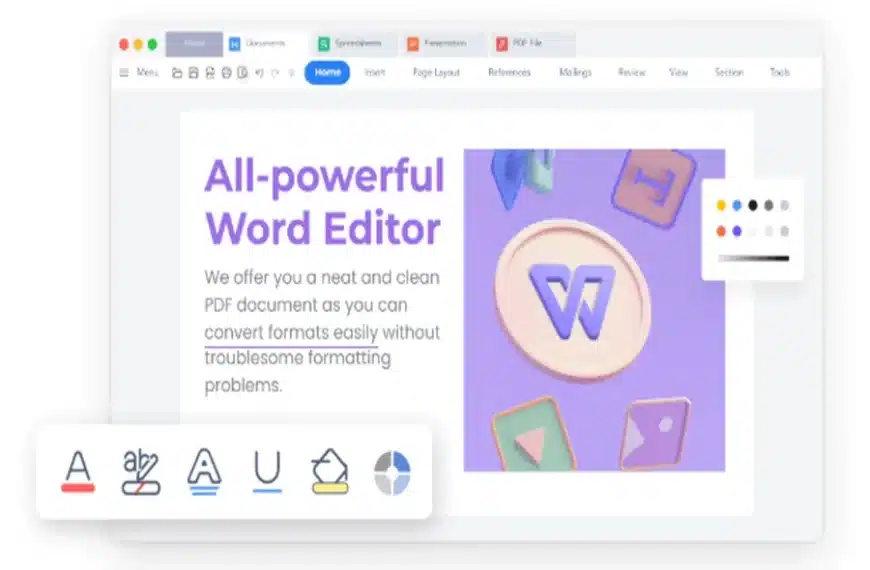The height and width of the screenshot is (570, 870).
Task: Click the quick access toolbar dropdown arrow
Action: [x=291, y=73]
